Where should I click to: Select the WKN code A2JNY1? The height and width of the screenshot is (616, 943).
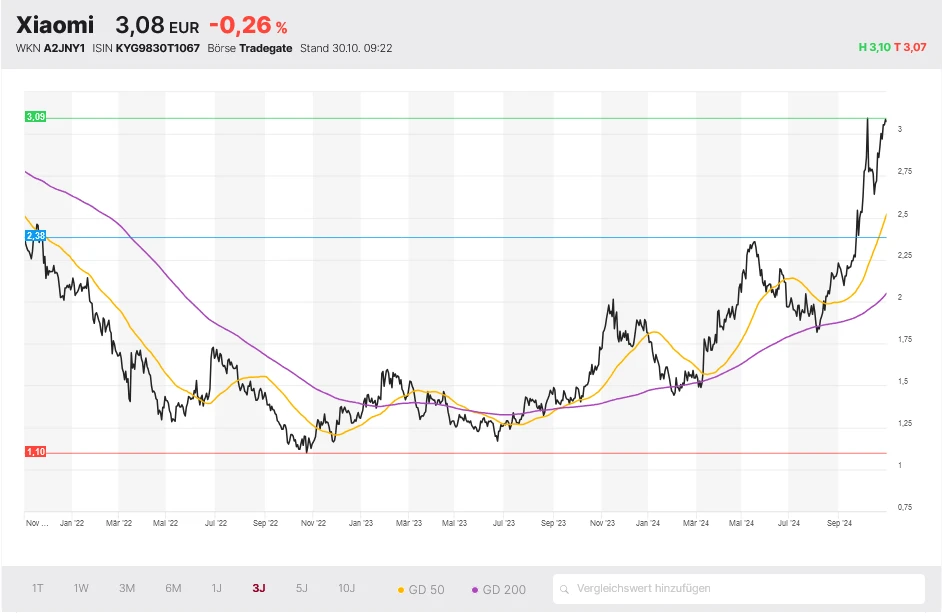[x=64, y=48]
